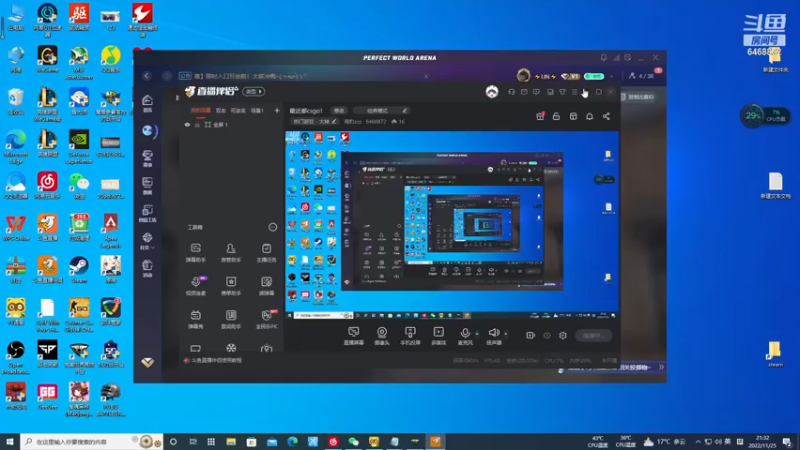The image size is (800, 450).
Task: Open customer service headset icon
Action: (511, 92)
